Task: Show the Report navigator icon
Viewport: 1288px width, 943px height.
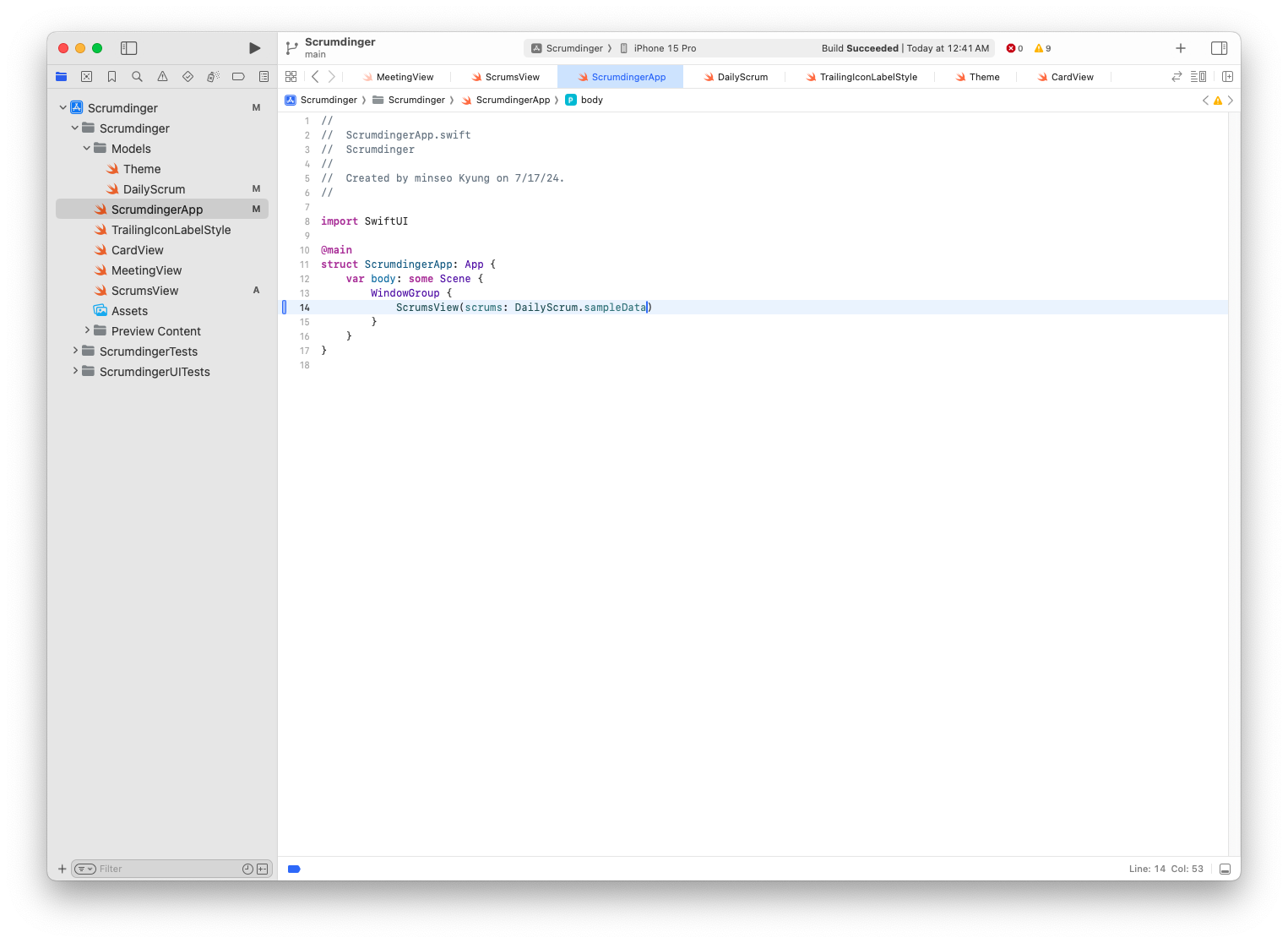Action: click(x=264, y=77)
